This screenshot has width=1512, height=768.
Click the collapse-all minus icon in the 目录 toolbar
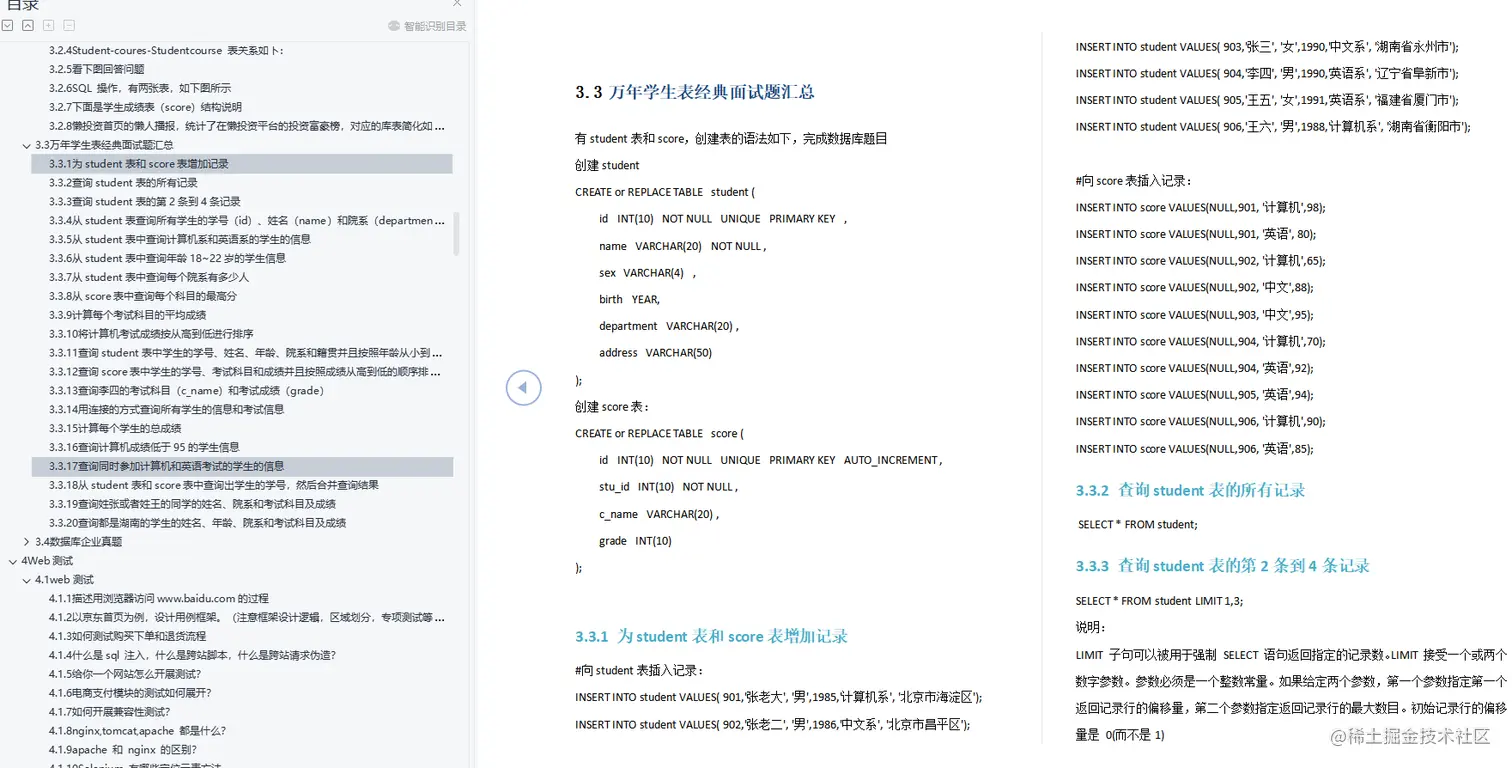pyautogui.click(x=68, y=24)
